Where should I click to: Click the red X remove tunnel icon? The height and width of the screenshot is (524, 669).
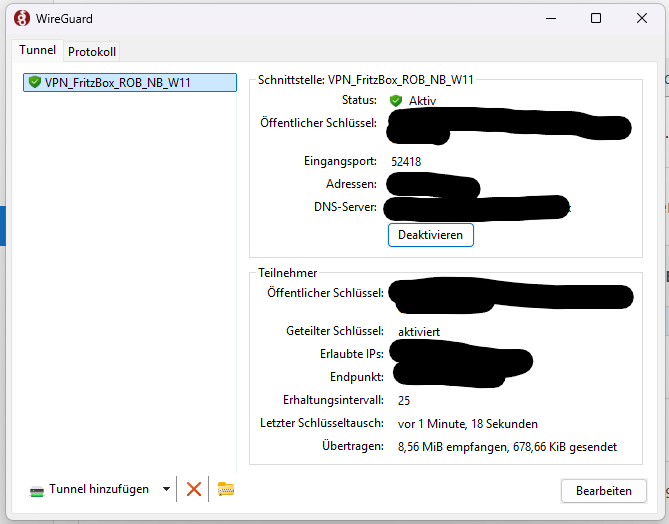(x=194, y=489)
